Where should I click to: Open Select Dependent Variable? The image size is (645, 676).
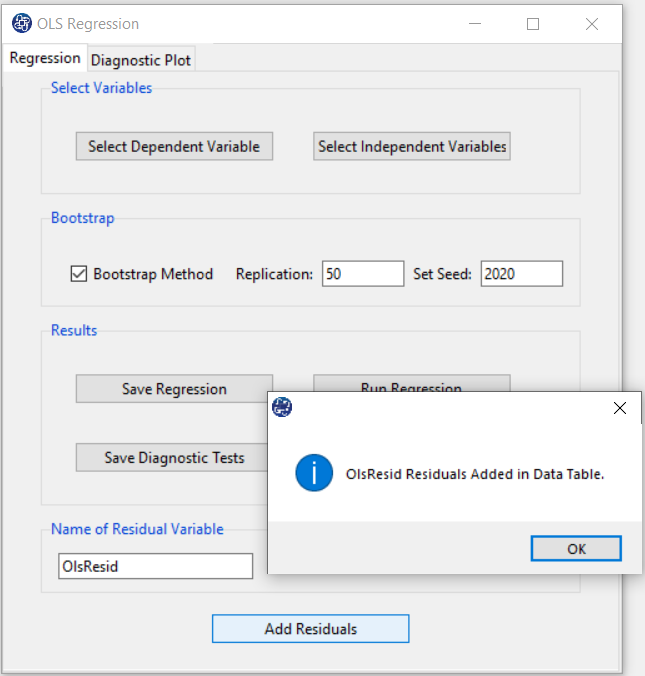click(x=174, y=146)
